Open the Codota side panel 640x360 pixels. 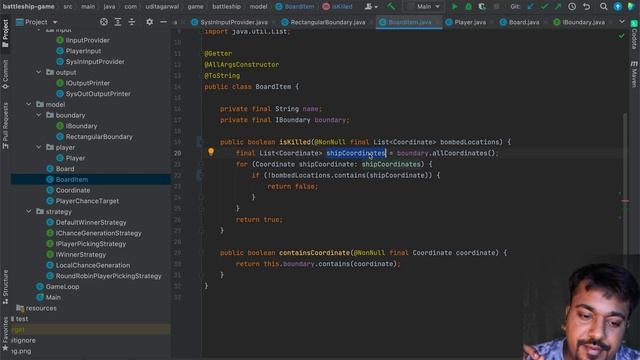click(634, 35)
